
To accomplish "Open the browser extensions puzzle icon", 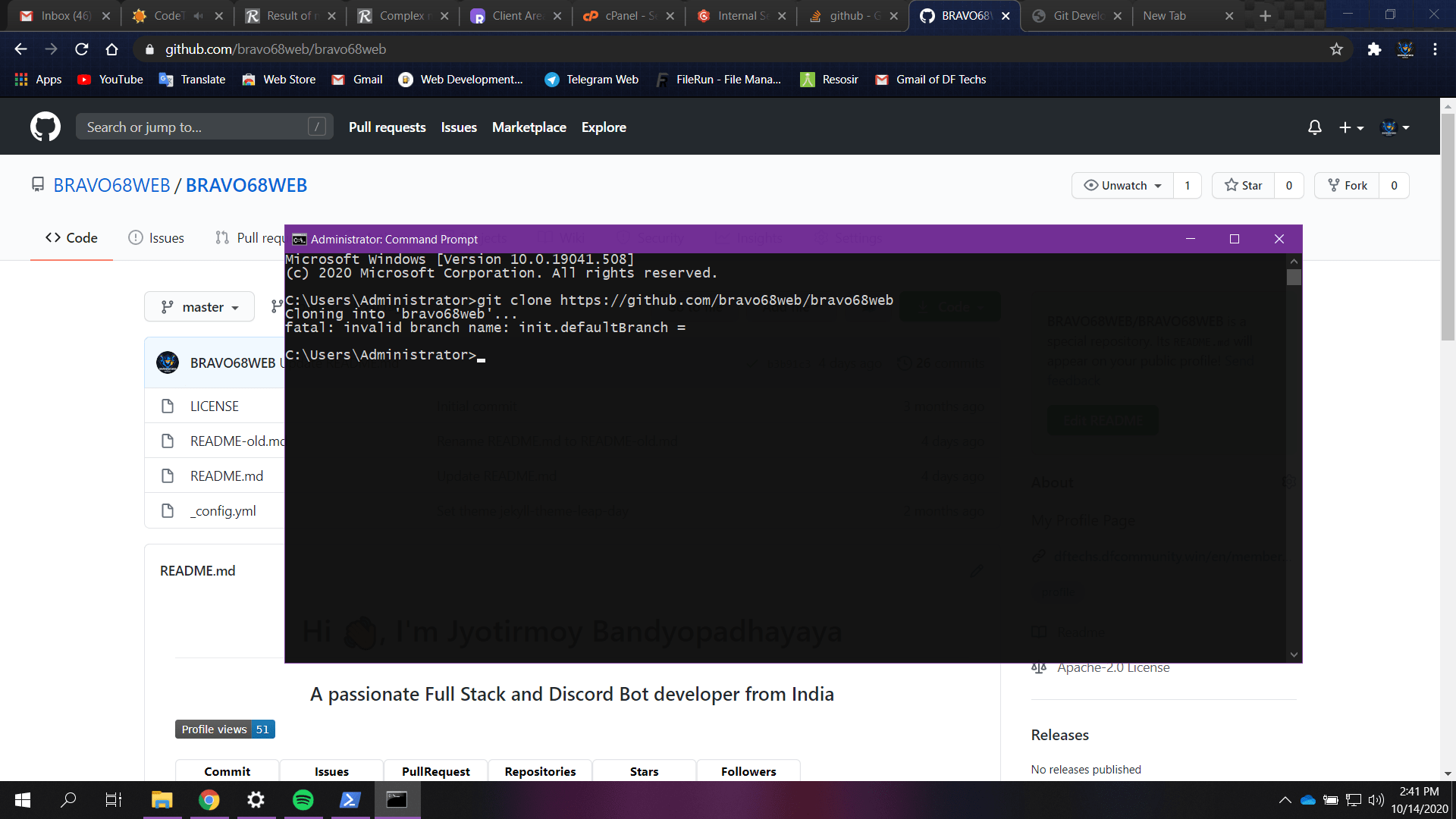I will click(x=1373, y=49).
